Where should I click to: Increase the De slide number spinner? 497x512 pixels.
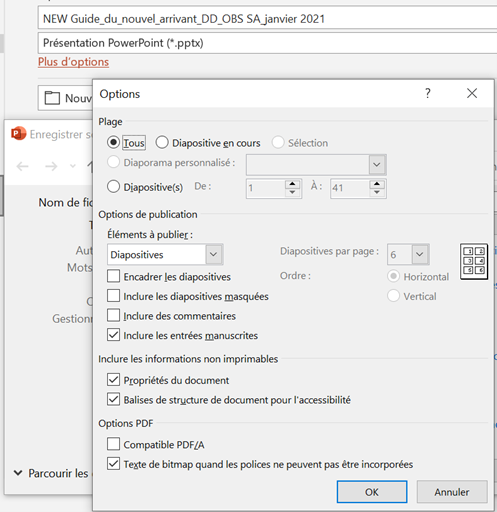tap(292, 184)
